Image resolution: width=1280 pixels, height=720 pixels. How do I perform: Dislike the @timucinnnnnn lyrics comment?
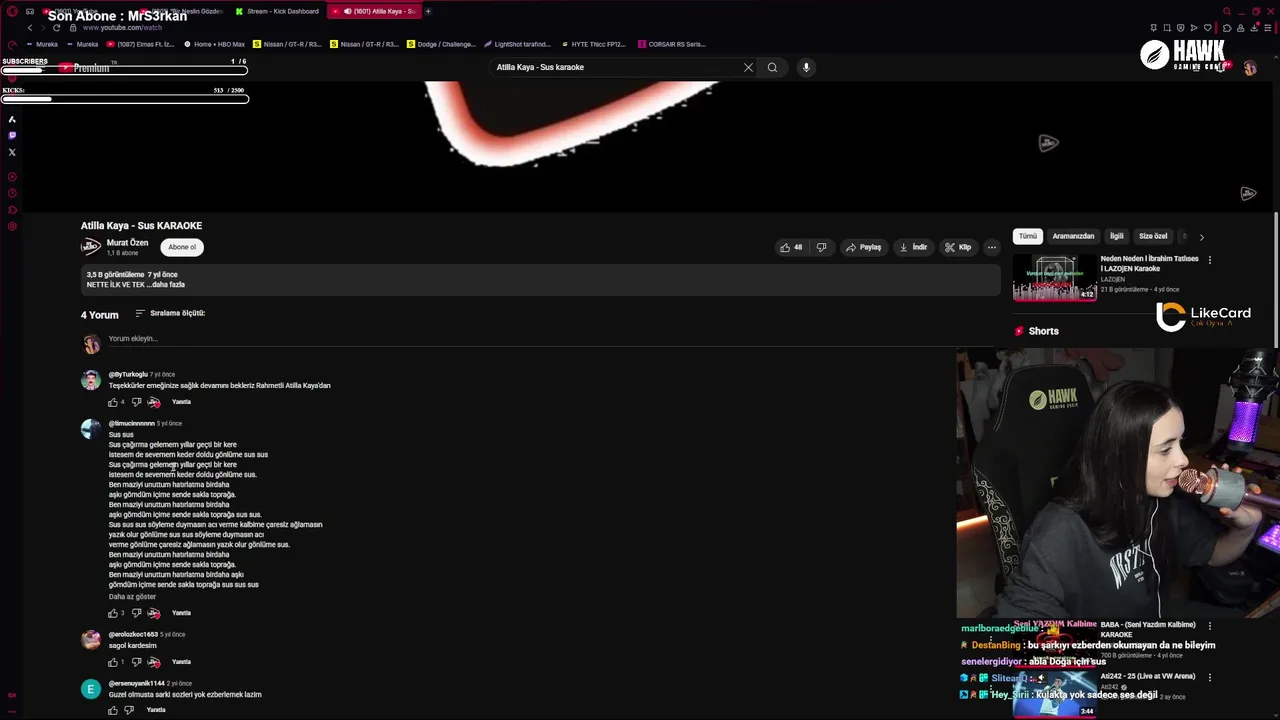tap(137, 613)
